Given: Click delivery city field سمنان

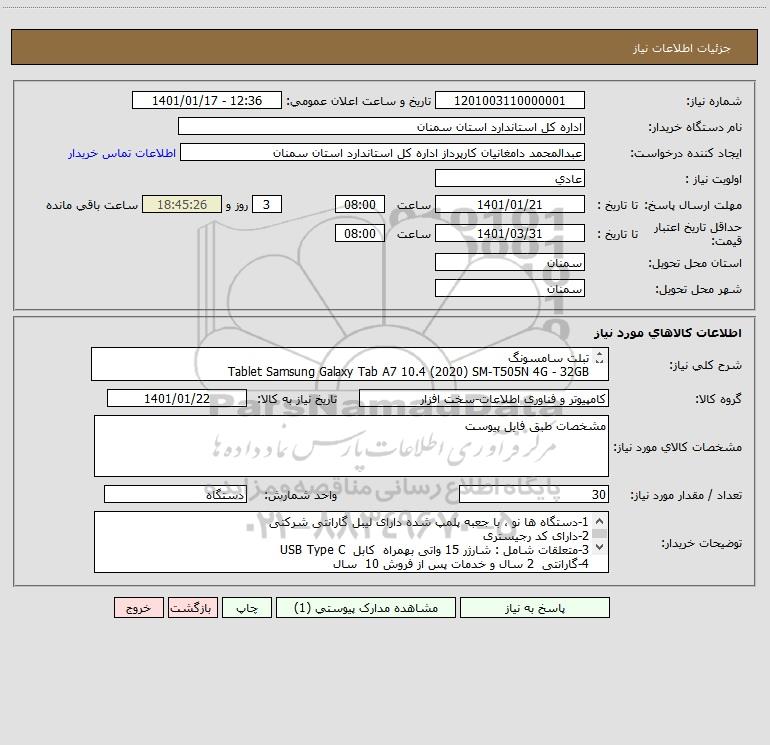Looking at the screenshot, I should tap(510, 288).
